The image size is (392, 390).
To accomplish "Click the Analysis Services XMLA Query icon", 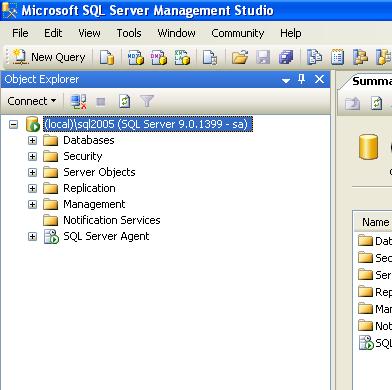I will click(182, 57).
